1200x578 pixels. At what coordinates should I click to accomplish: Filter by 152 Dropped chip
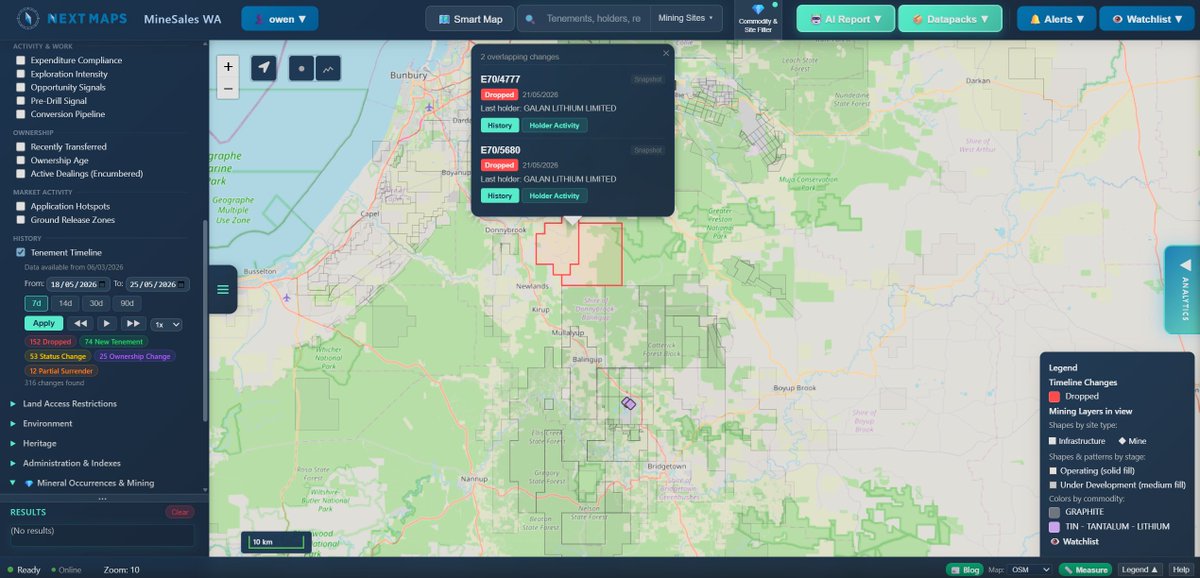(x=50, y=341)
